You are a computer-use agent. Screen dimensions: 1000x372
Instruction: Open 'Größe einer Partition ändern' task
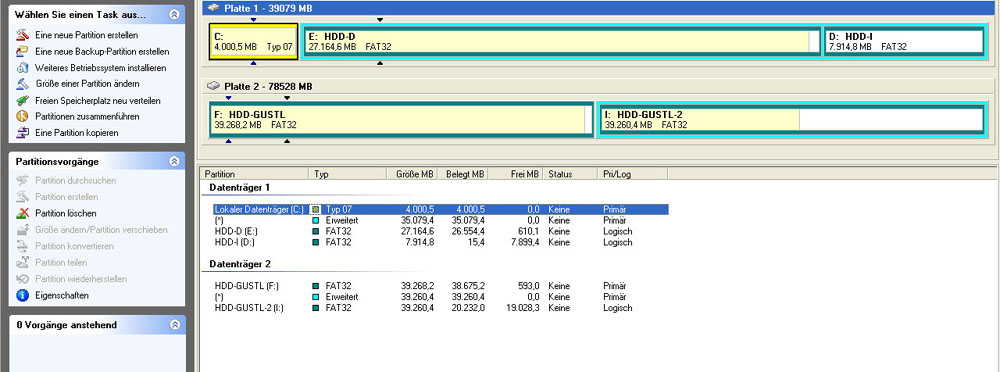(87, 84)
